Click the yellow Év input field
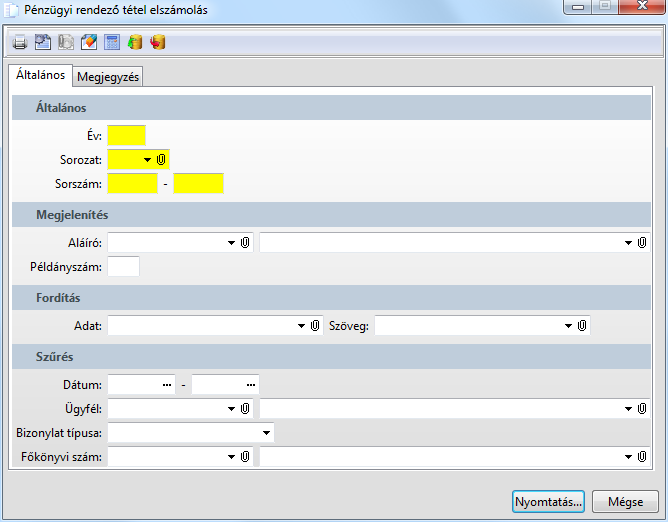 coord(127,136)
